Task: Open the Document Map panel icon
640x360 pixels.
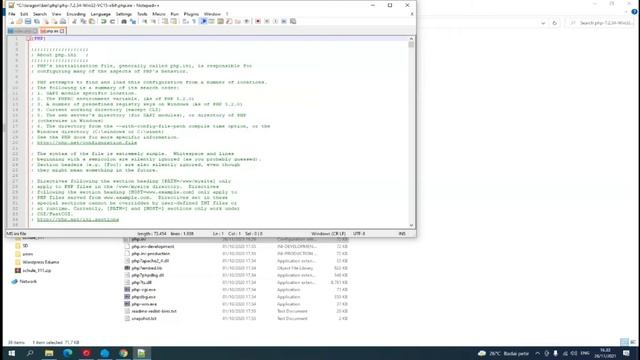Action: click(x=220, y=21)
